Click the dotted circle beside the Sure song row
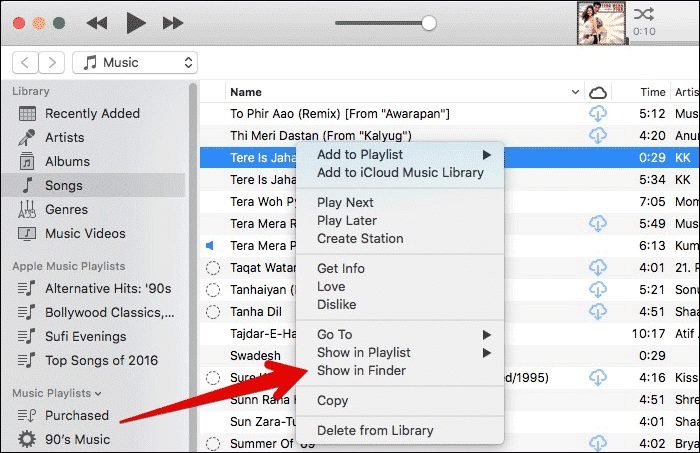The width and height of the screenshot is (700, 453). pyautogui.click(x=213, y=378)
